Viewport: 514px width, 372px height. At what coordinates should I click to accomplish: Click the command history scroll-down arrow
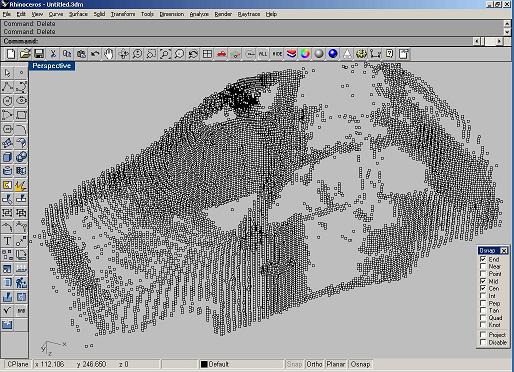[x=507, y=32]
